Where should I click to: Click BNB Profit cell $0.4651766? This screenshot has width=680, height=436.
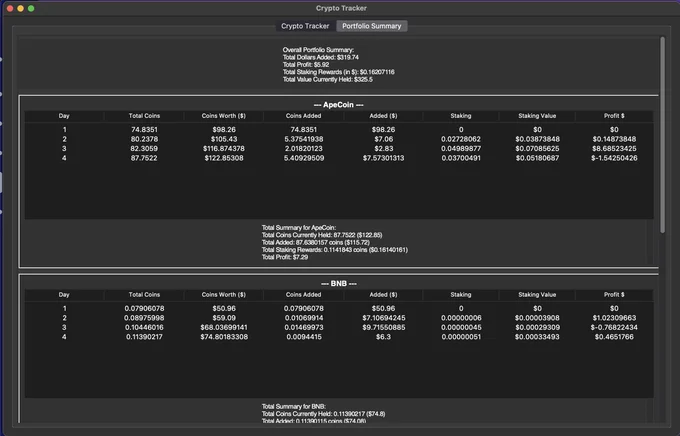614,337
